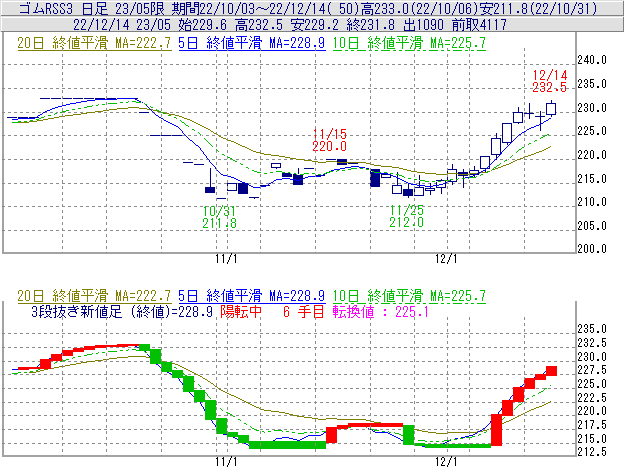624x475 pixels.
Task: Click the 210.0 upper chart axis label
Action: point(592,202)
